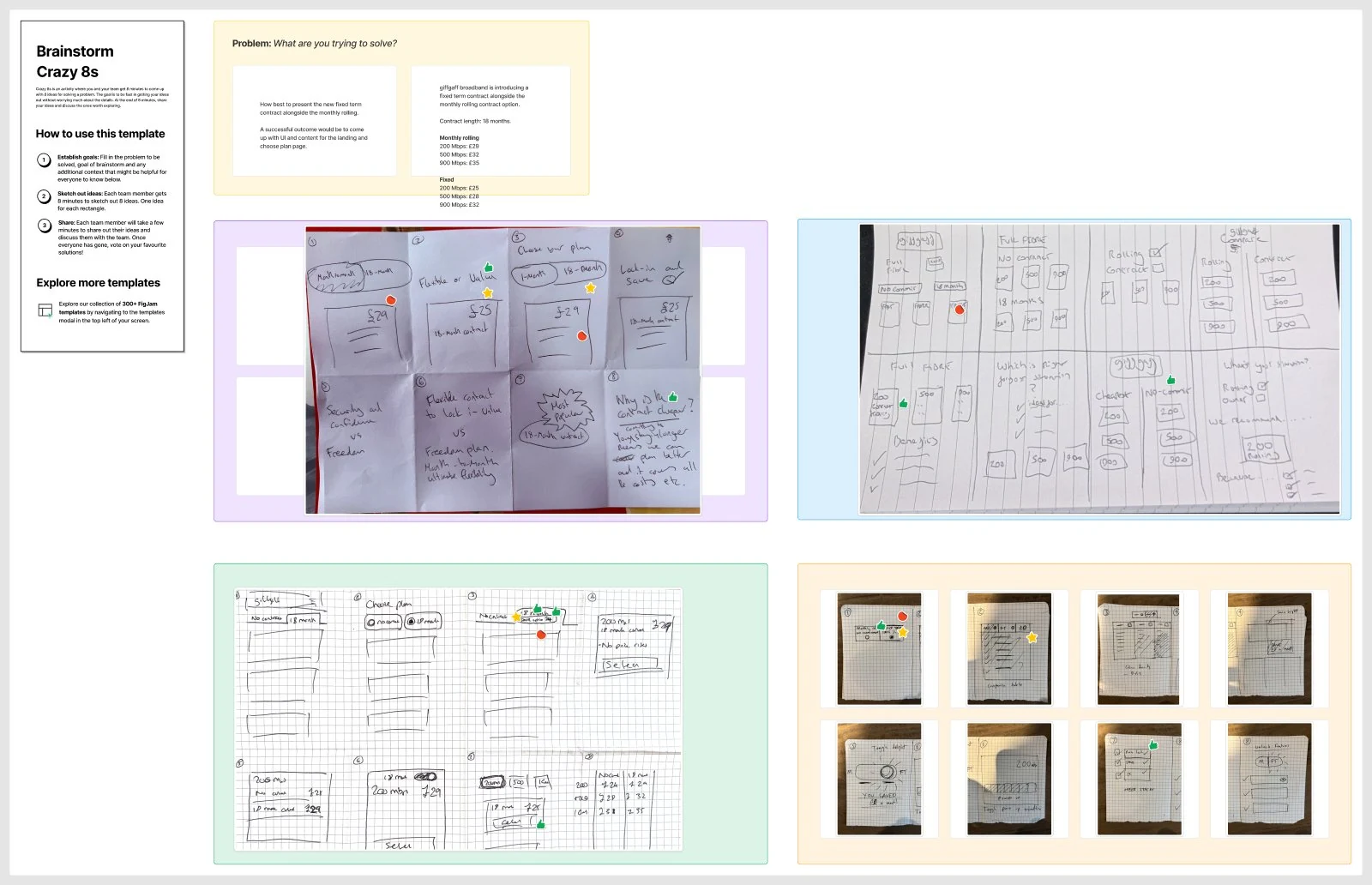
Task: Select the grid paper sketch image in green section
Action: click(x=459, y=719)
